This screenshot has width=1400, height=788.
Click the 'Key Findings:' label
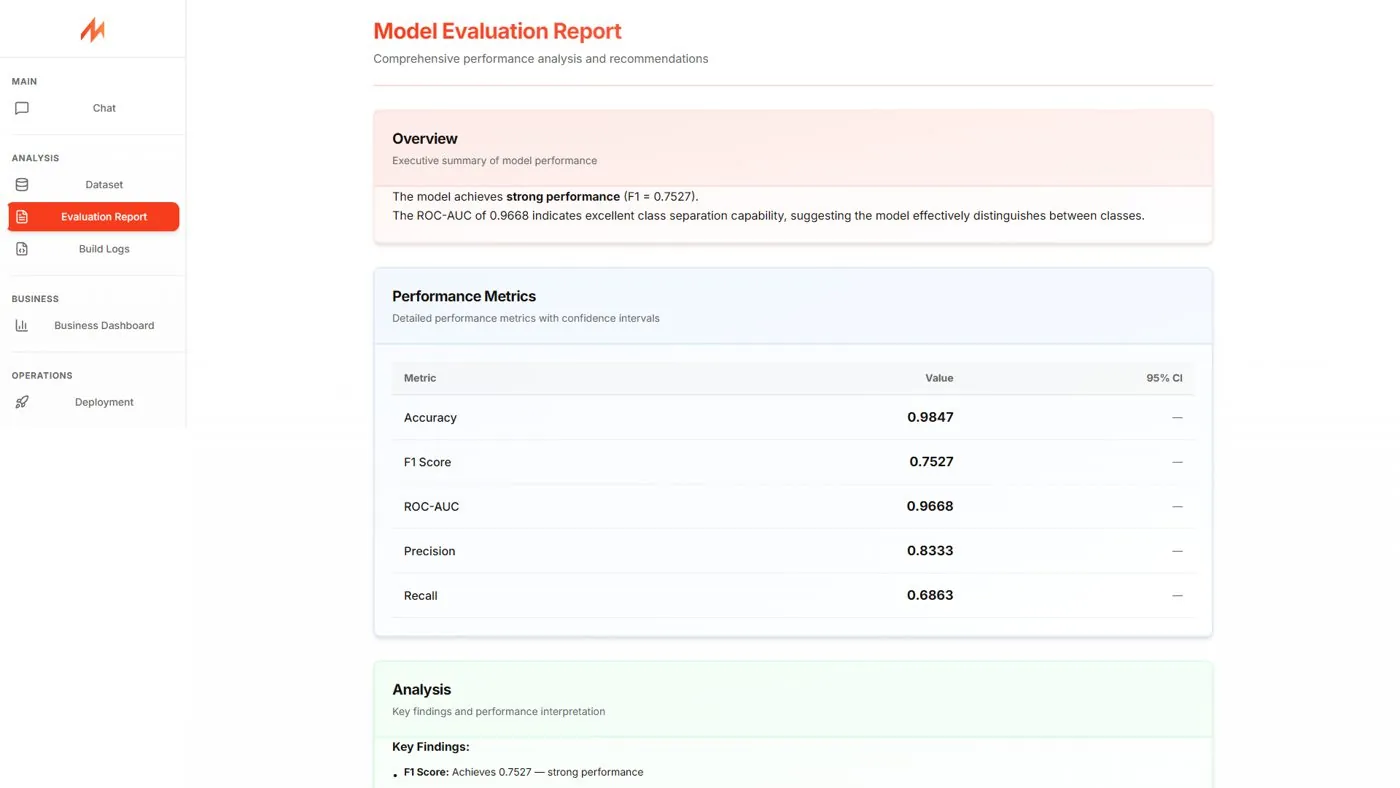pos(431,747)
